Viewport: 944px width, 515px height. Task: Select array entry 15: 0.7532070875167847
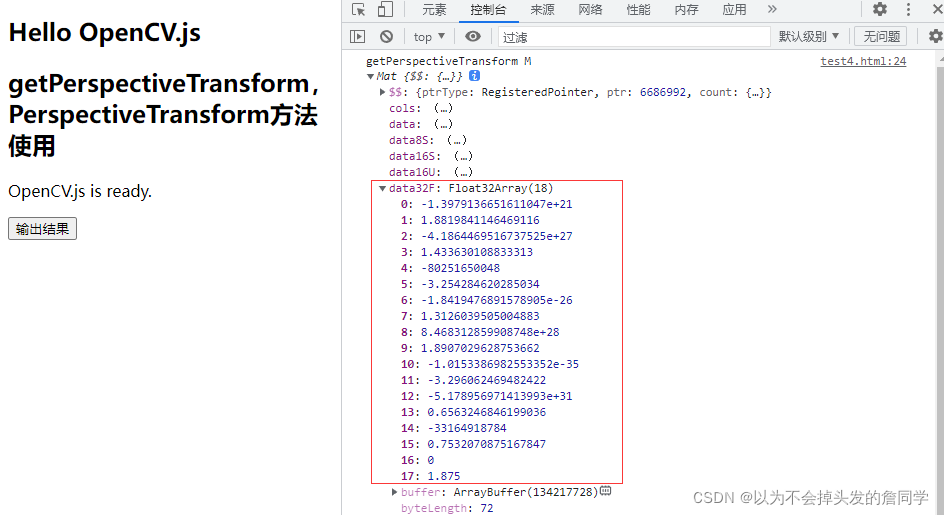[x=473, y=444]
